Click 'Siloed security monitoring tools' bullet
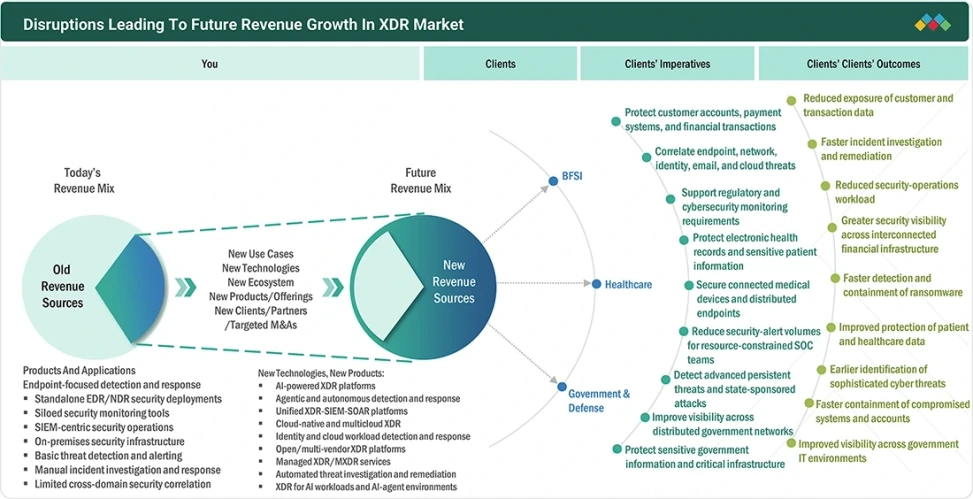 (x=102, y=413)
